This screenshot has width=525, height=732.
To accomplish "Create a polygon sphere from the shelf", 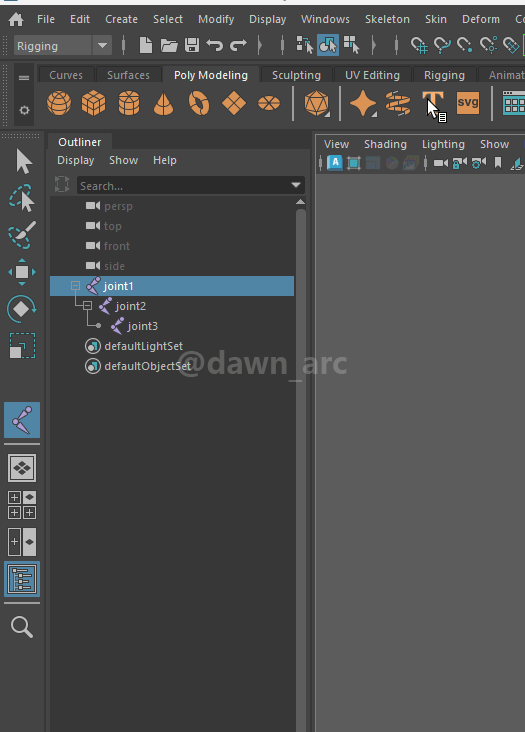I will click(59, 103).
